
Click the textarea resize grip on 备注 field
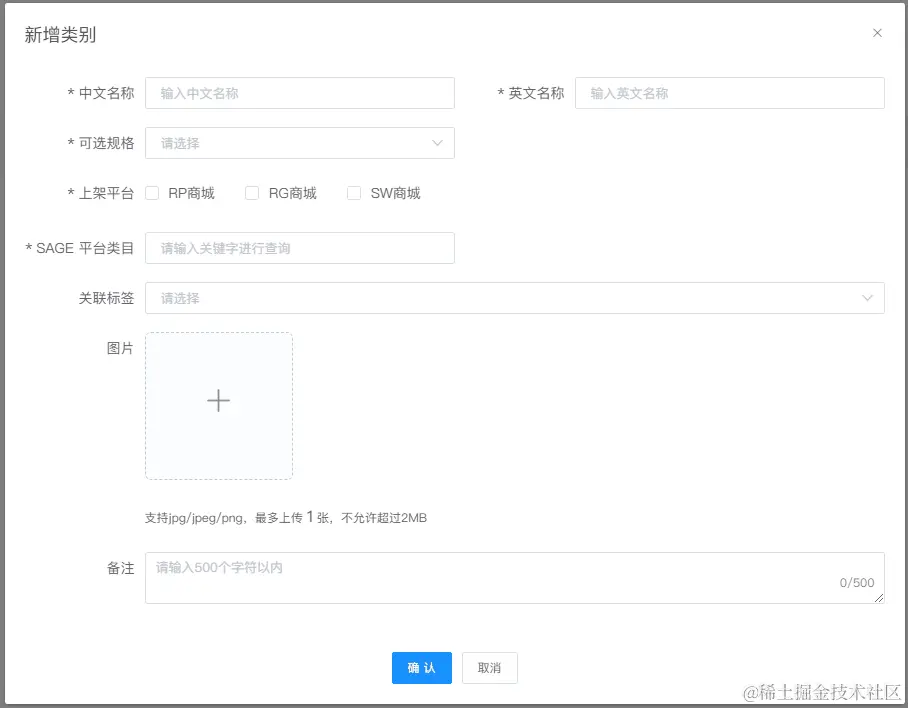pos(879,599)
